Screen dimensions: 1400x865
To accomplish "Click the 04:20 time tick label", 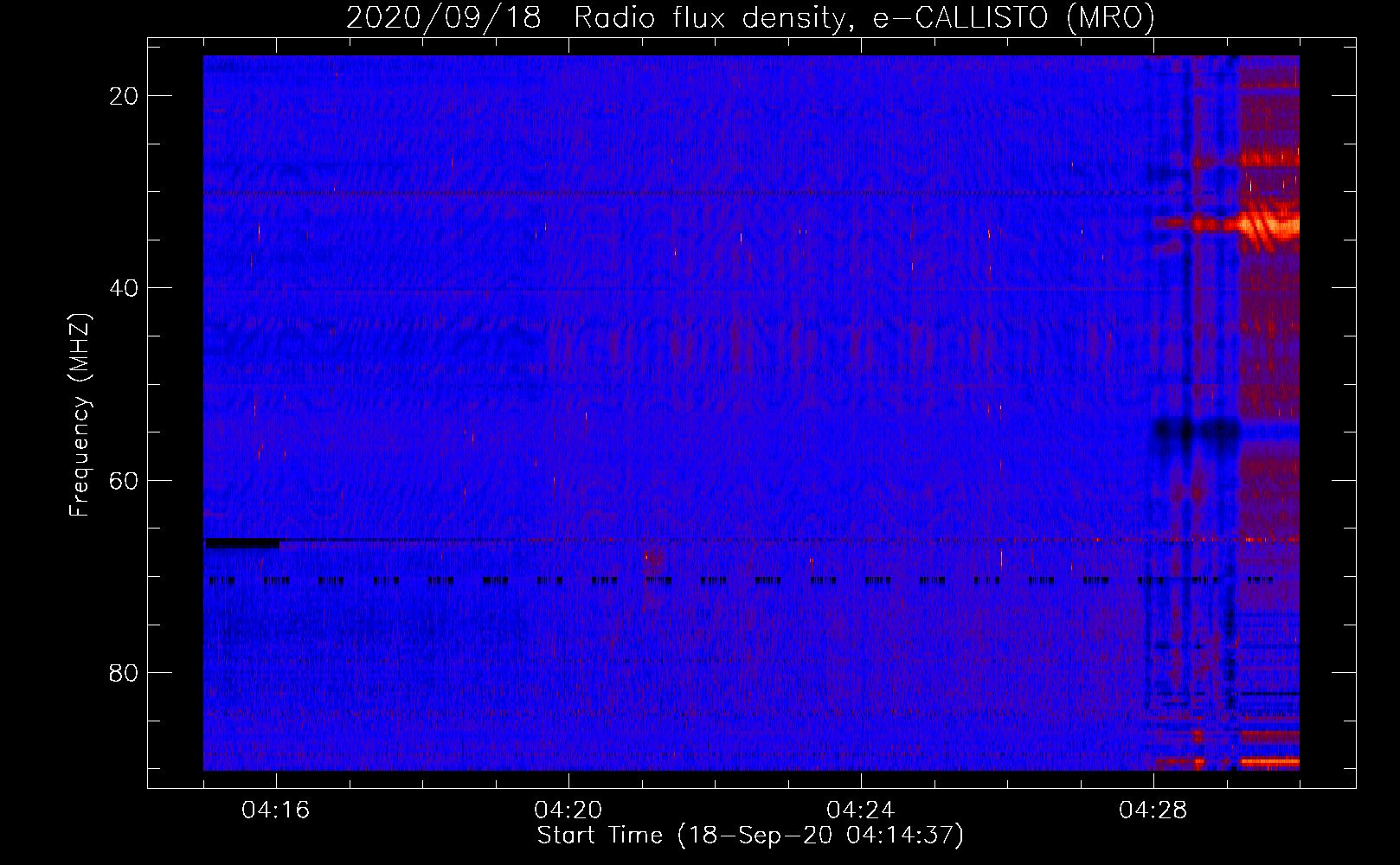I will point(568,811).
